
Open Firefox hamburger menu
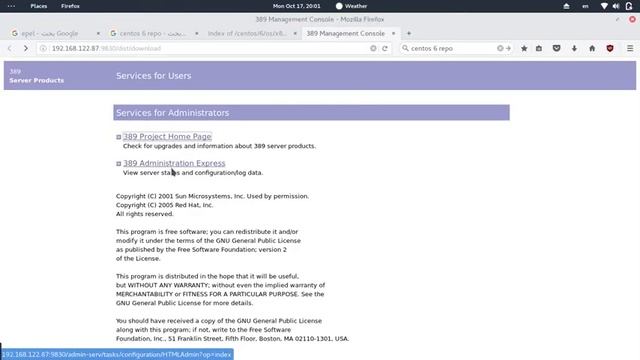(x=630, y=48)
